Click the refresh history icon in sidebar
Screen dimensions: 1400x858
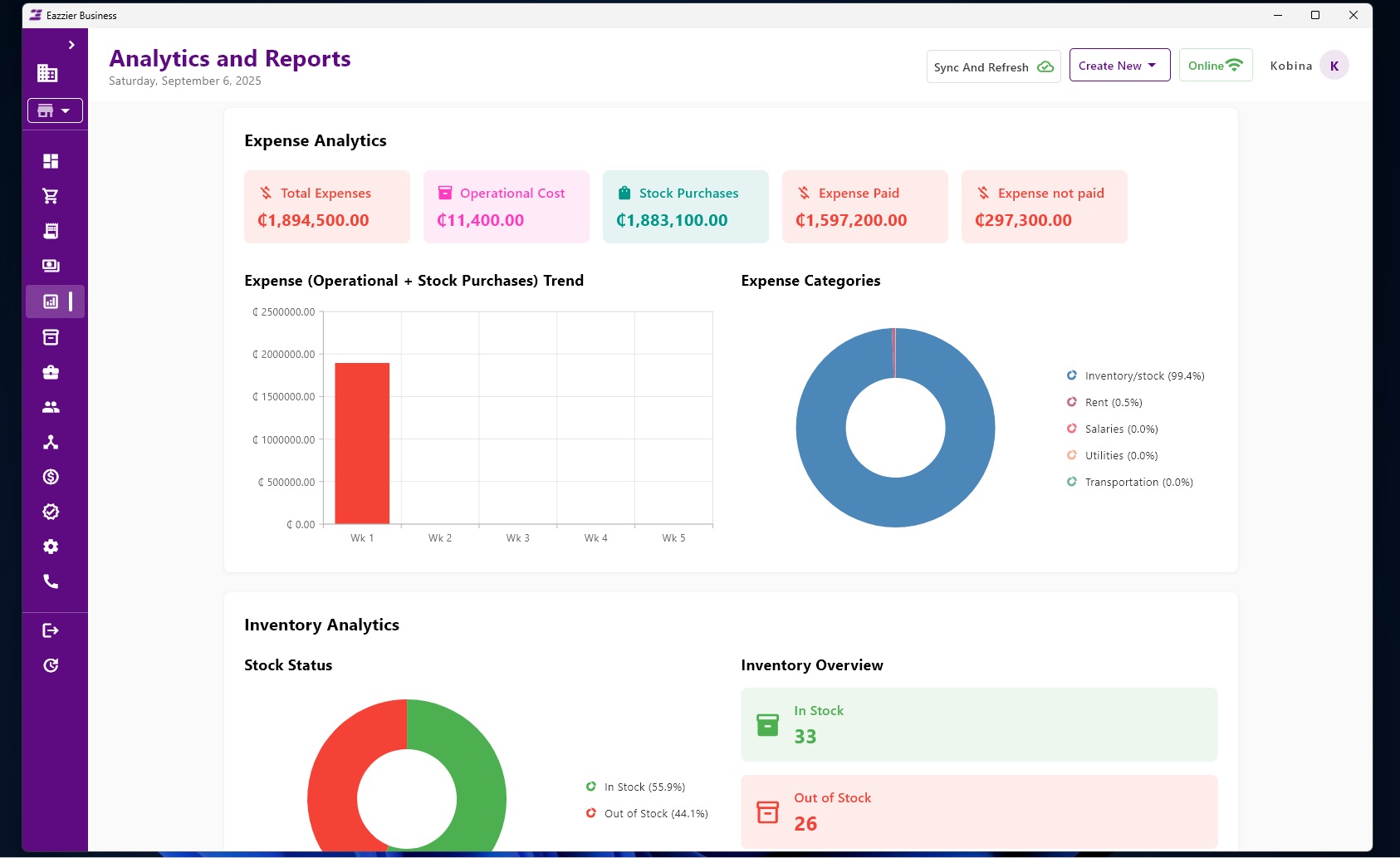pyautogui.click(x=51, y=665)
